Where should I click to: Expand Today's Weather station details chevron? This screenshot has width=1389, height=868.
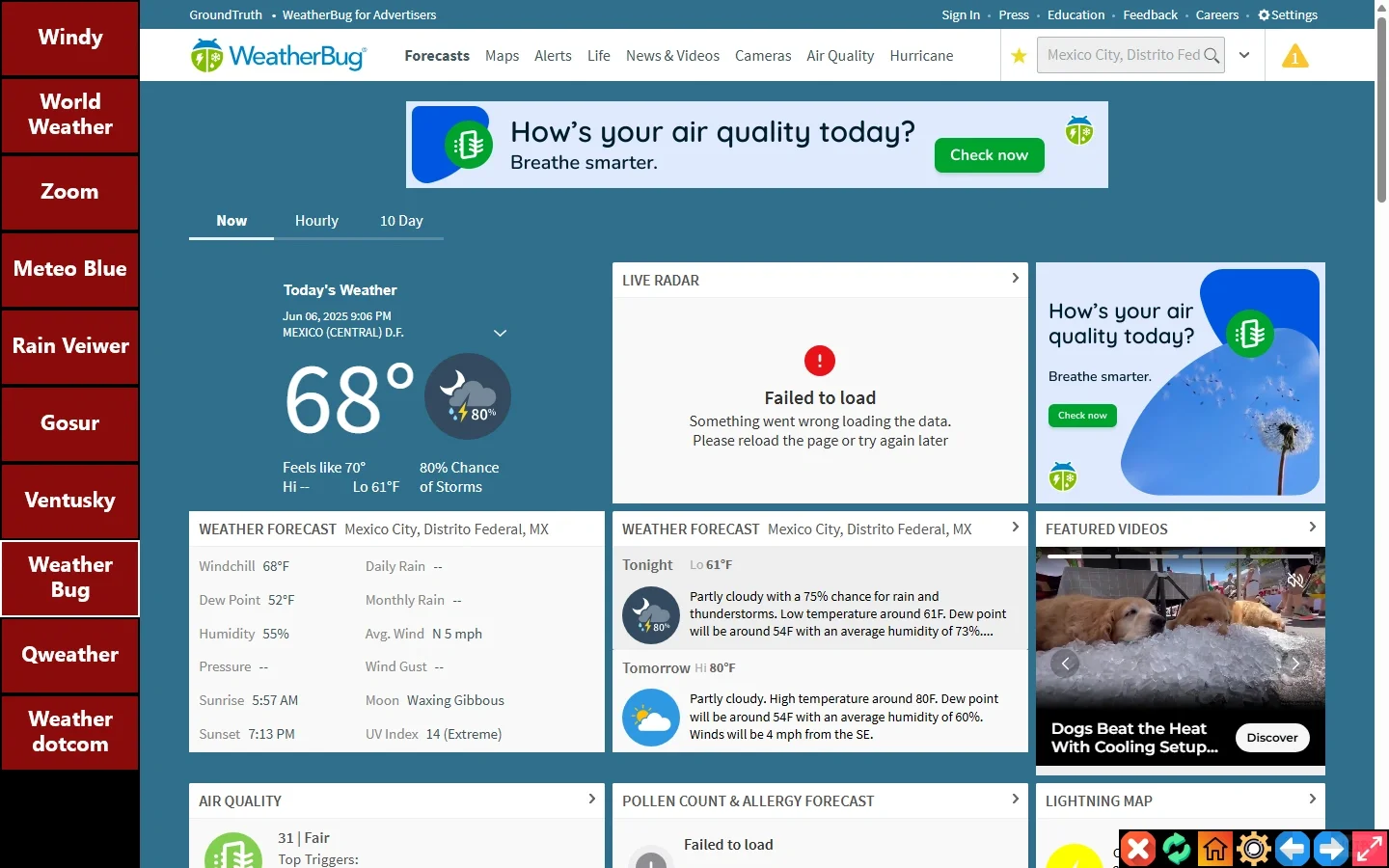click(x=500, y=333)
